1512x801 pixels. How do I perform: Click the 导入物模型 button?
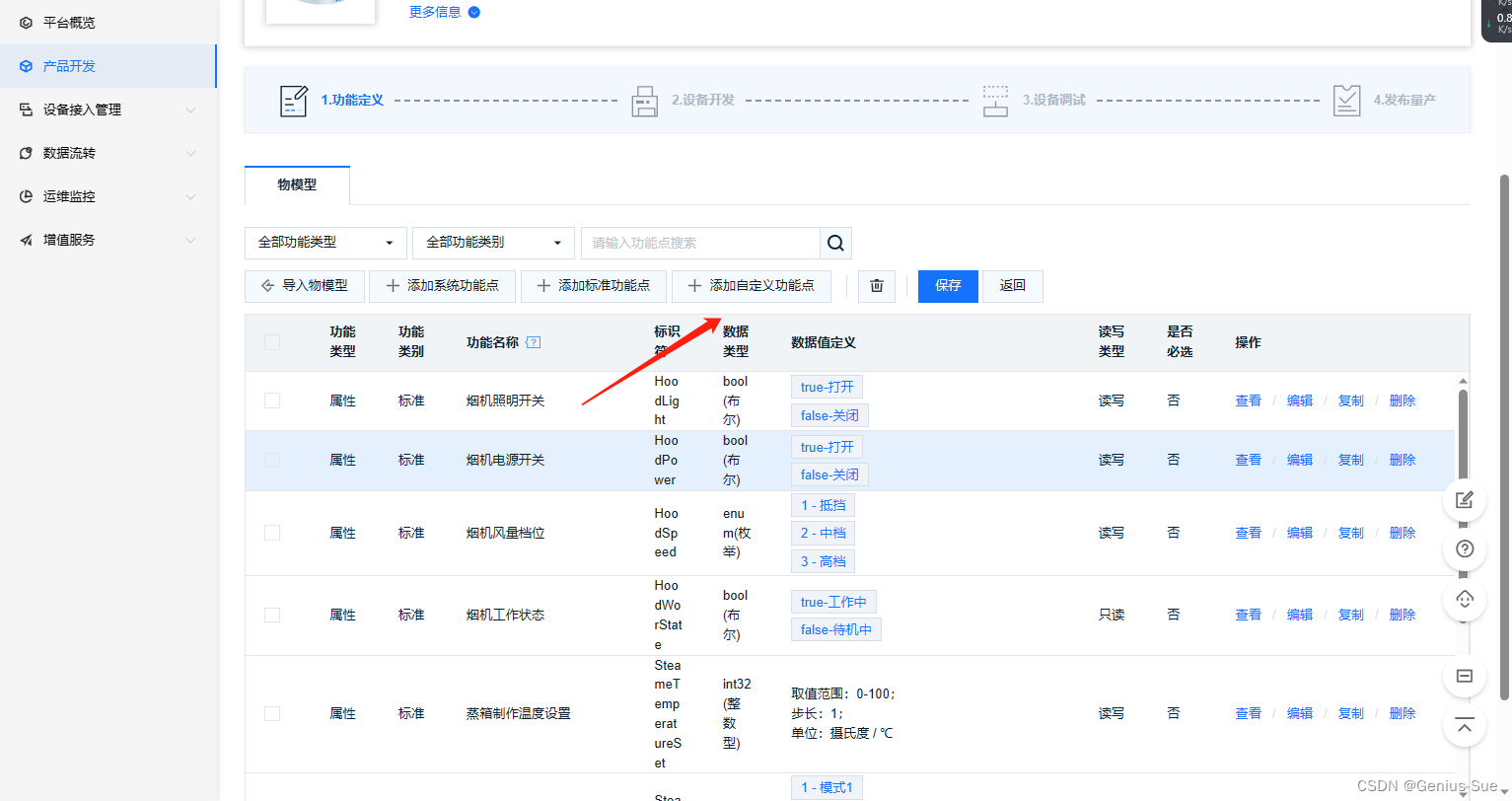(305, 286)
